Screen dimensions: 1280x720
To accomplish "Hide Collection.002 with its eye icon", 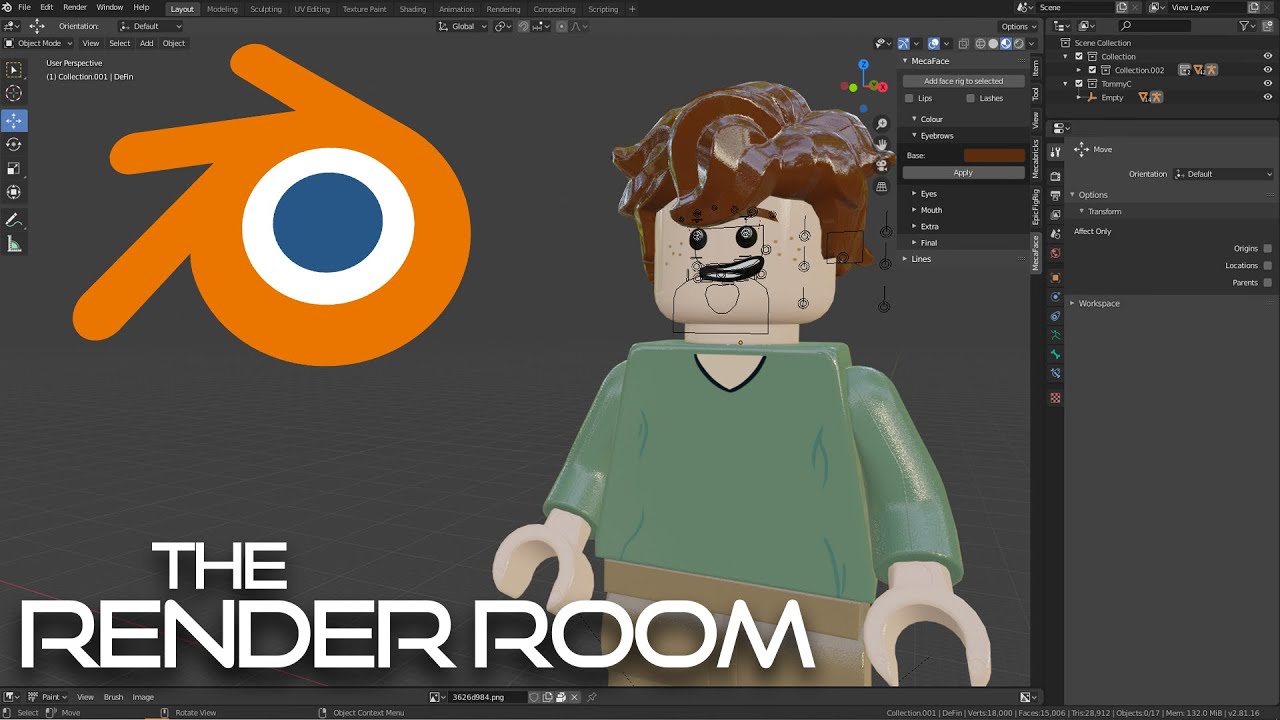I will pos(1268,70).
